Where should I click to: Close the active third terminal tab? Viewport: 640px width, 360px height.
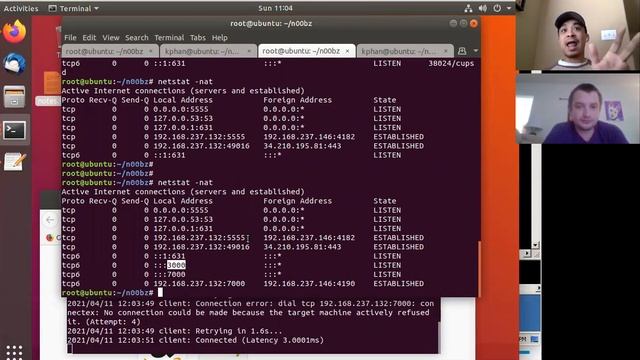[x=347, y=51]
